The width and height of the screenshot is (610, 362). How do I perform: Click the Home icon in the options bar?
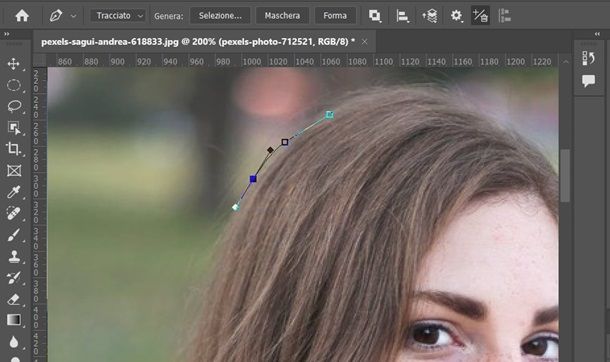click(22, 16)
